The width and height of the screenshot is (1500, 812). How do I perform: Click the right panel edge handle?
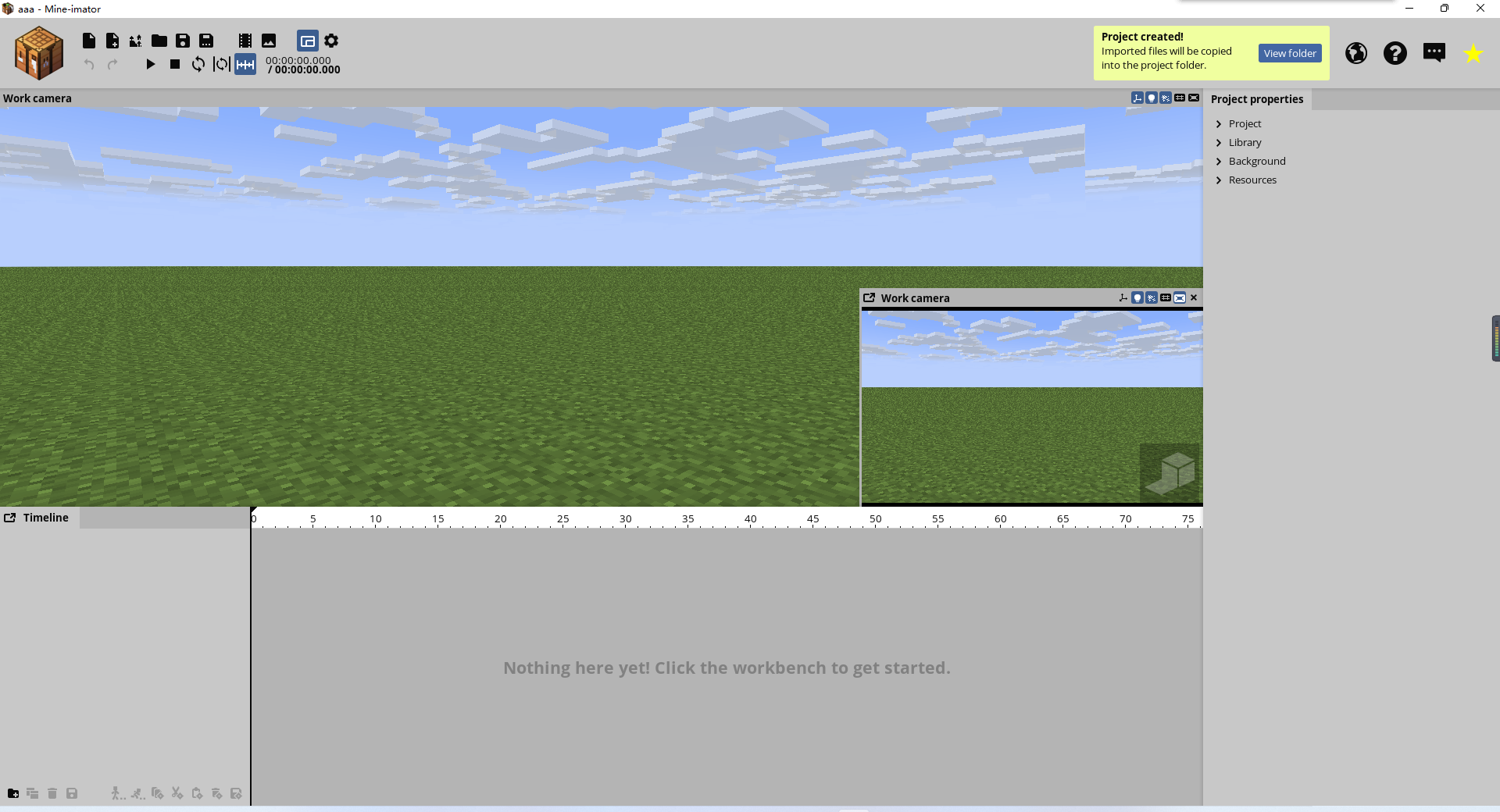point(1496,338)
